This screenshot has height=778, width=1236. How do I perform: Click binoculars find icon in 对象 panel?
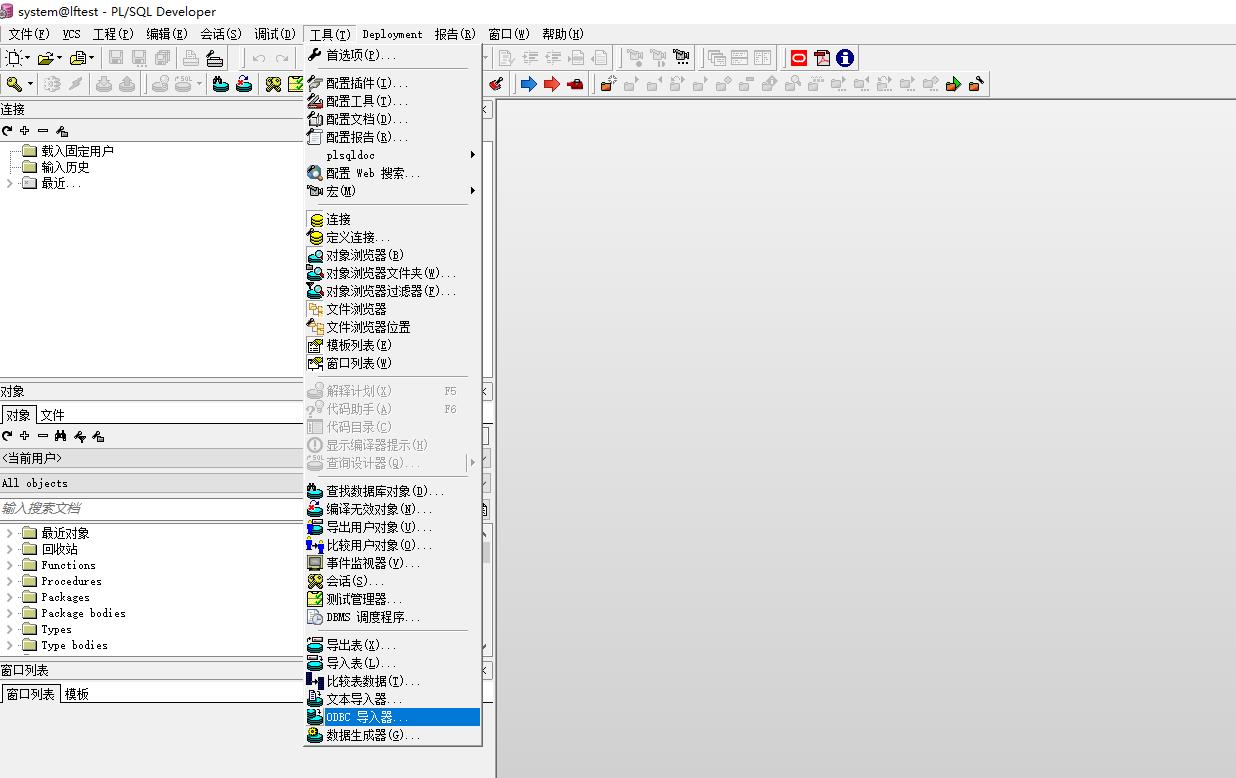coord(61,436)
